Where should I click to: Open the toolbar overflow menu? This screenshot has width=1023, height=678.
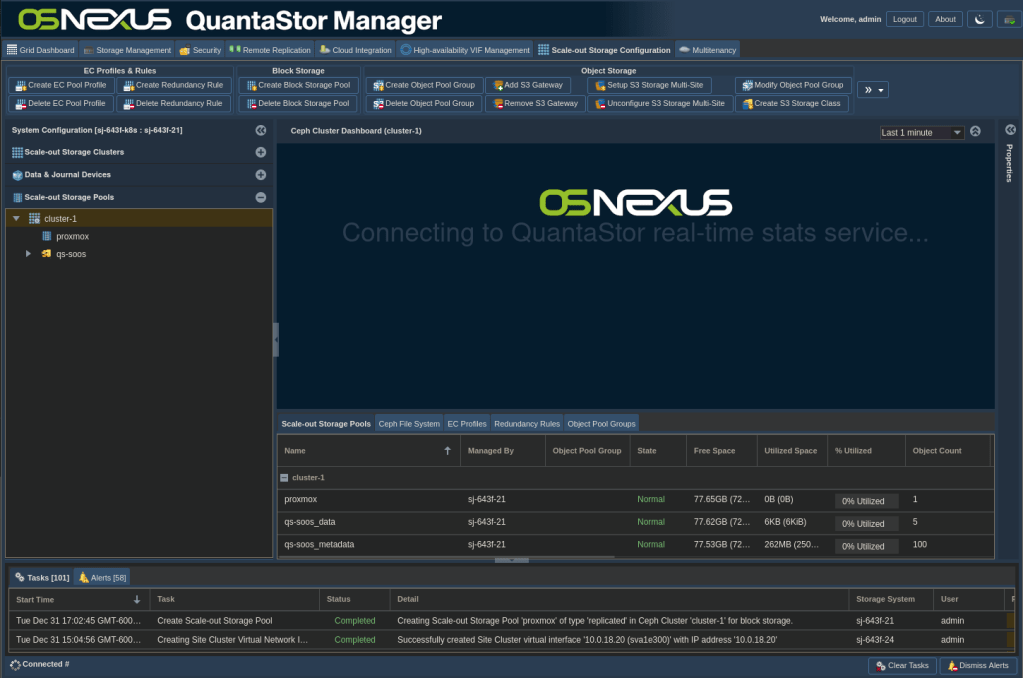tap(872, 90)
